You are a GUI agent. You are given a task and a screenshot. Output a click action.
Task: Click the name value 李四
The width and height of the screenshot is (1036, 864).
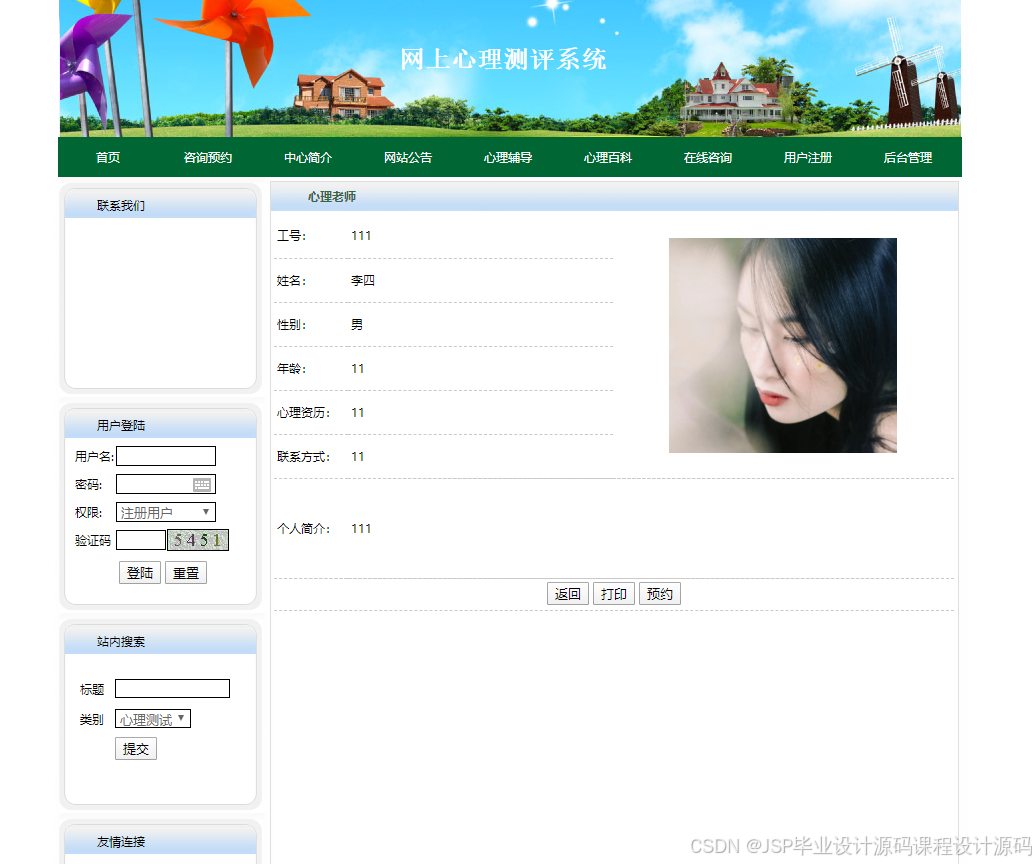(x=363, y=280)
